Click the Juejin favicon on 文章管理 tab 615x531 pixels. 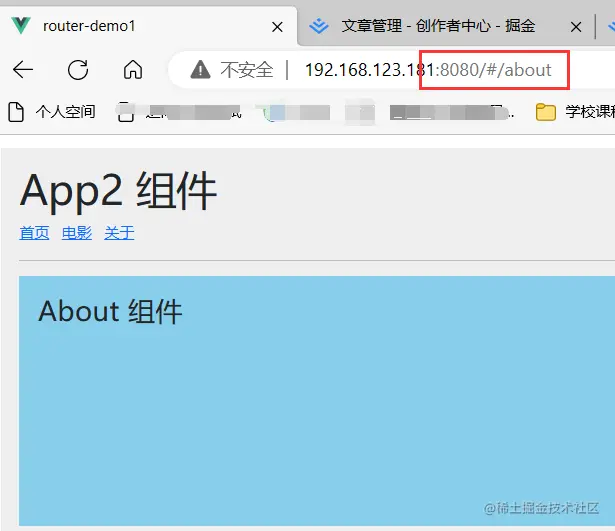coord(318,26)
